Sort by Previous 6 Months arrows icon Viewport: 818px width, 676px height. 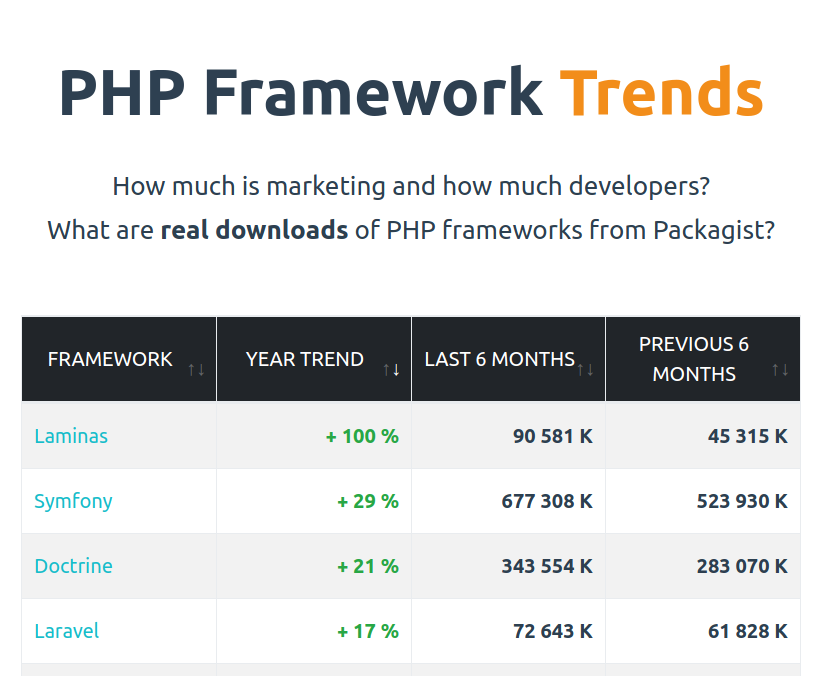(x=780, y=370)
